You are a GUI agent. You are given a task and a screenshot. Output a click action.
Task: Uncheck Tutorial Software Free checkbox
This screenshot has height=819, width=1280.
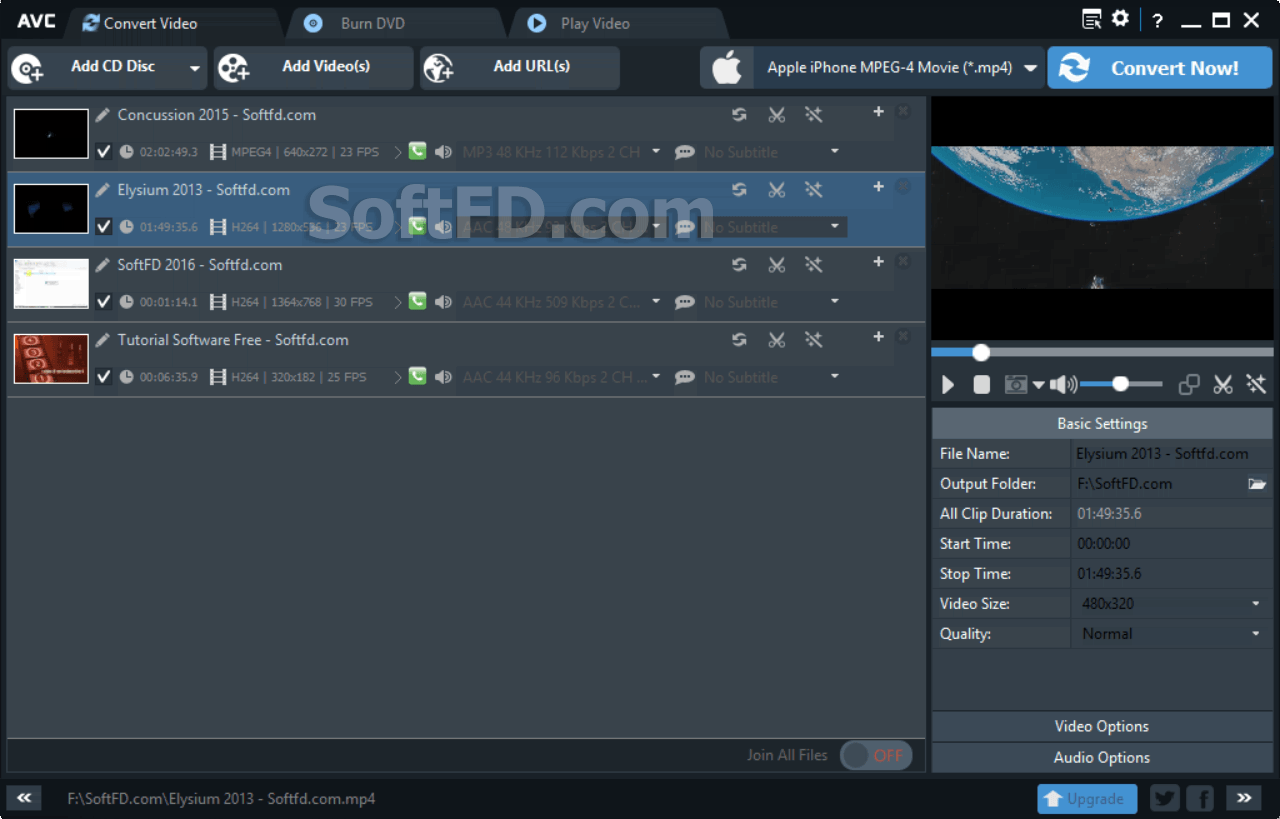[x=103, y=377]
